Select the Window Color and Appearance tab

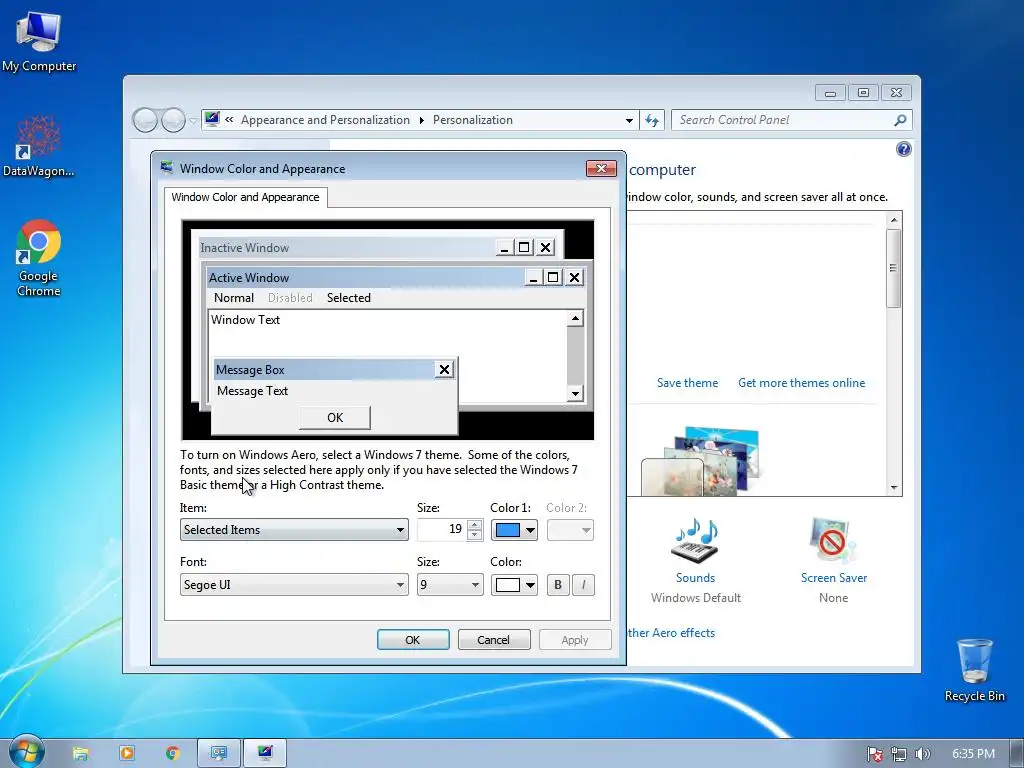pos(246,197)
